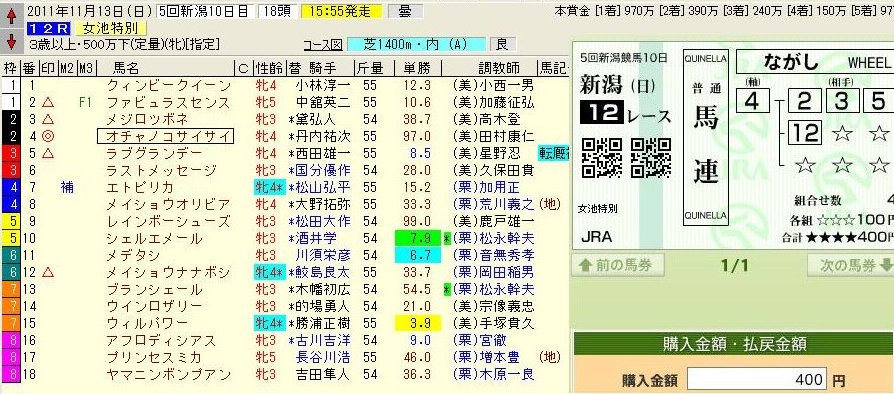
Task: Sort by the 単勝 odds column header
Action: click(x=416, y=68)
